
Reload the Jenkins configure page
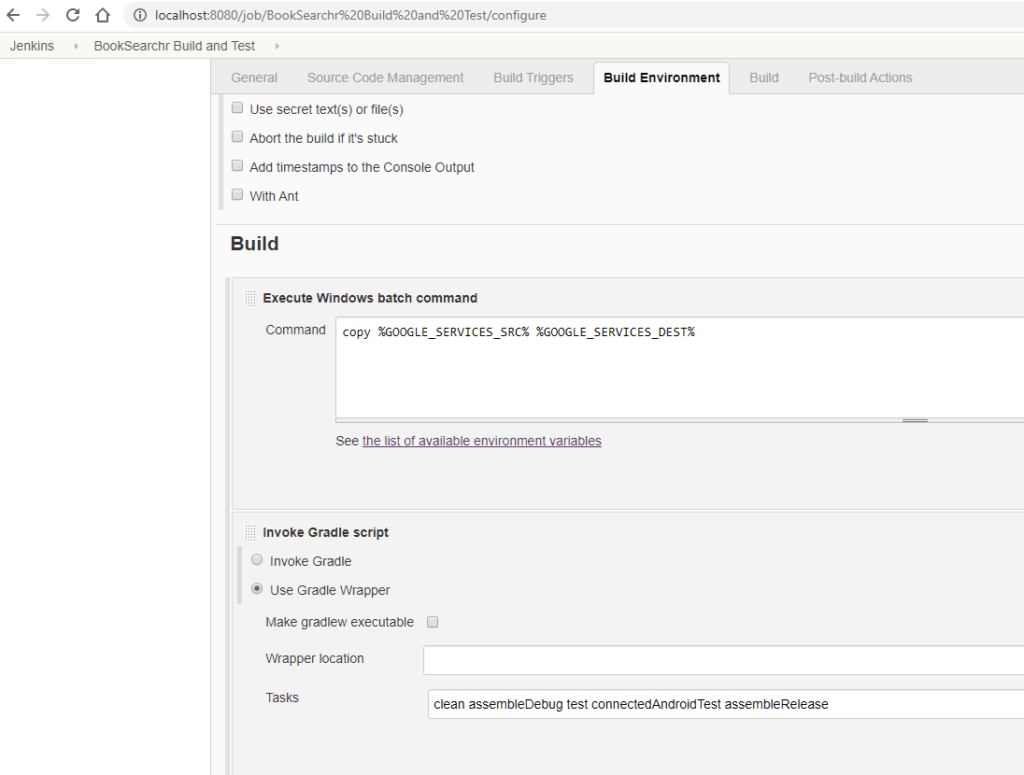pyautogui.click(x=73, y=15)
